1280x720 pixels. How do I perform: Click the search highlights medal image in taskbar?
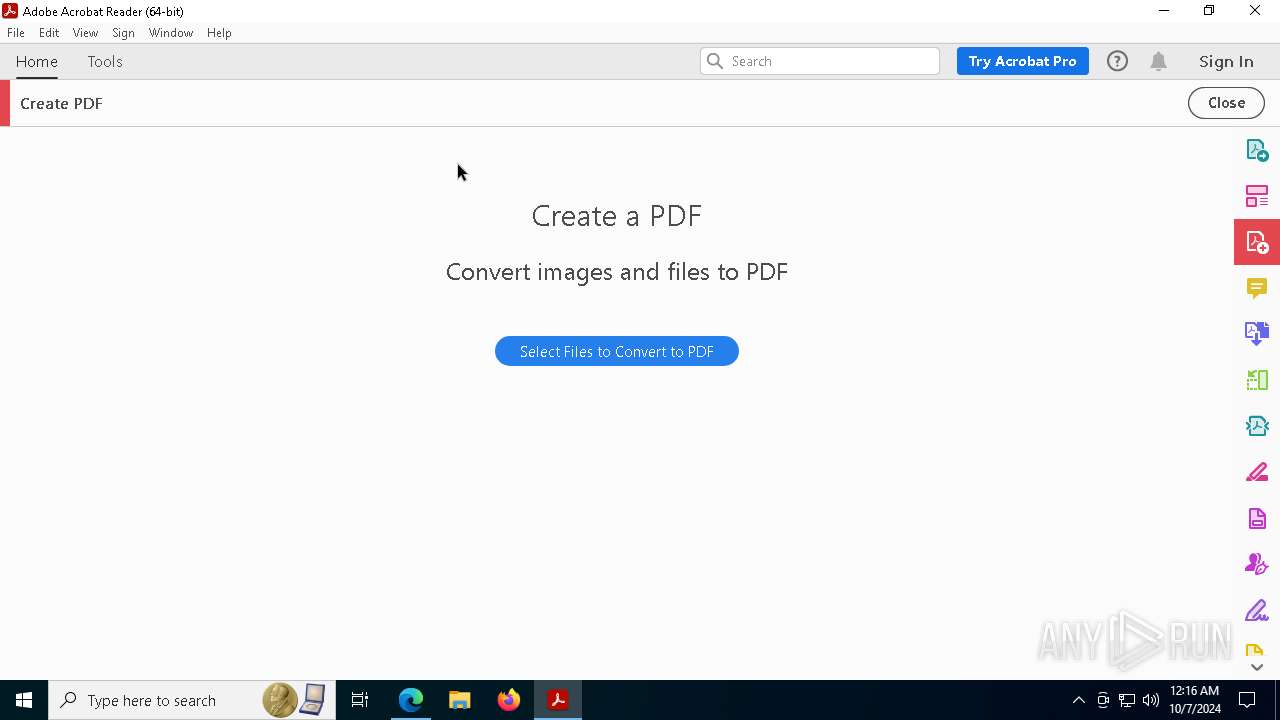(295, 700)
